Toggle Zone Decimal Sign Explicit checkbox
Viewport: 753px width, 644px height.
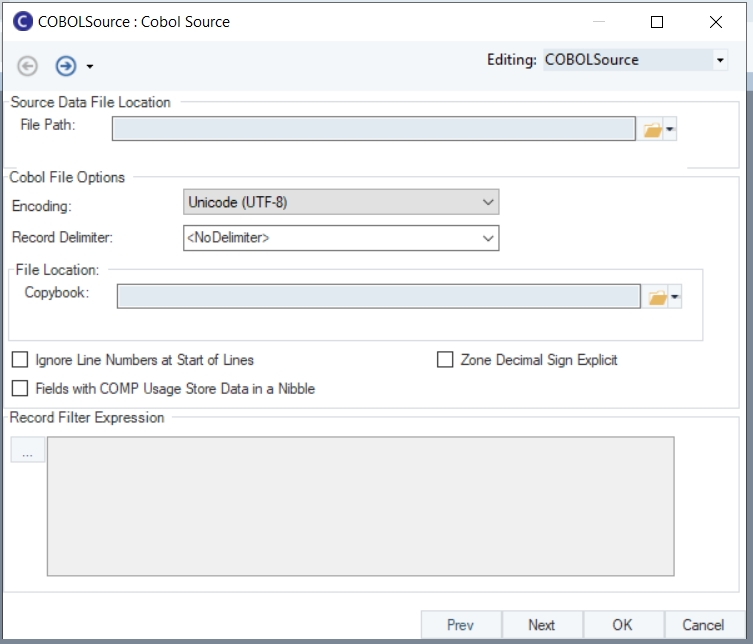point(446,360)
